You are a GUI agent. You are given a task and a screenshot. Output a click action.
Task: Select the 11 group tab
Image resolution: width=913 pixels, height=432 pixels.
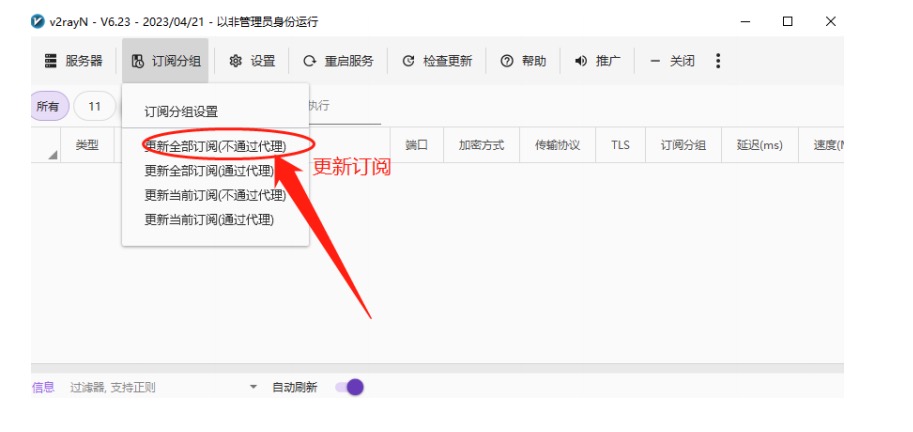tap(94, 107)
